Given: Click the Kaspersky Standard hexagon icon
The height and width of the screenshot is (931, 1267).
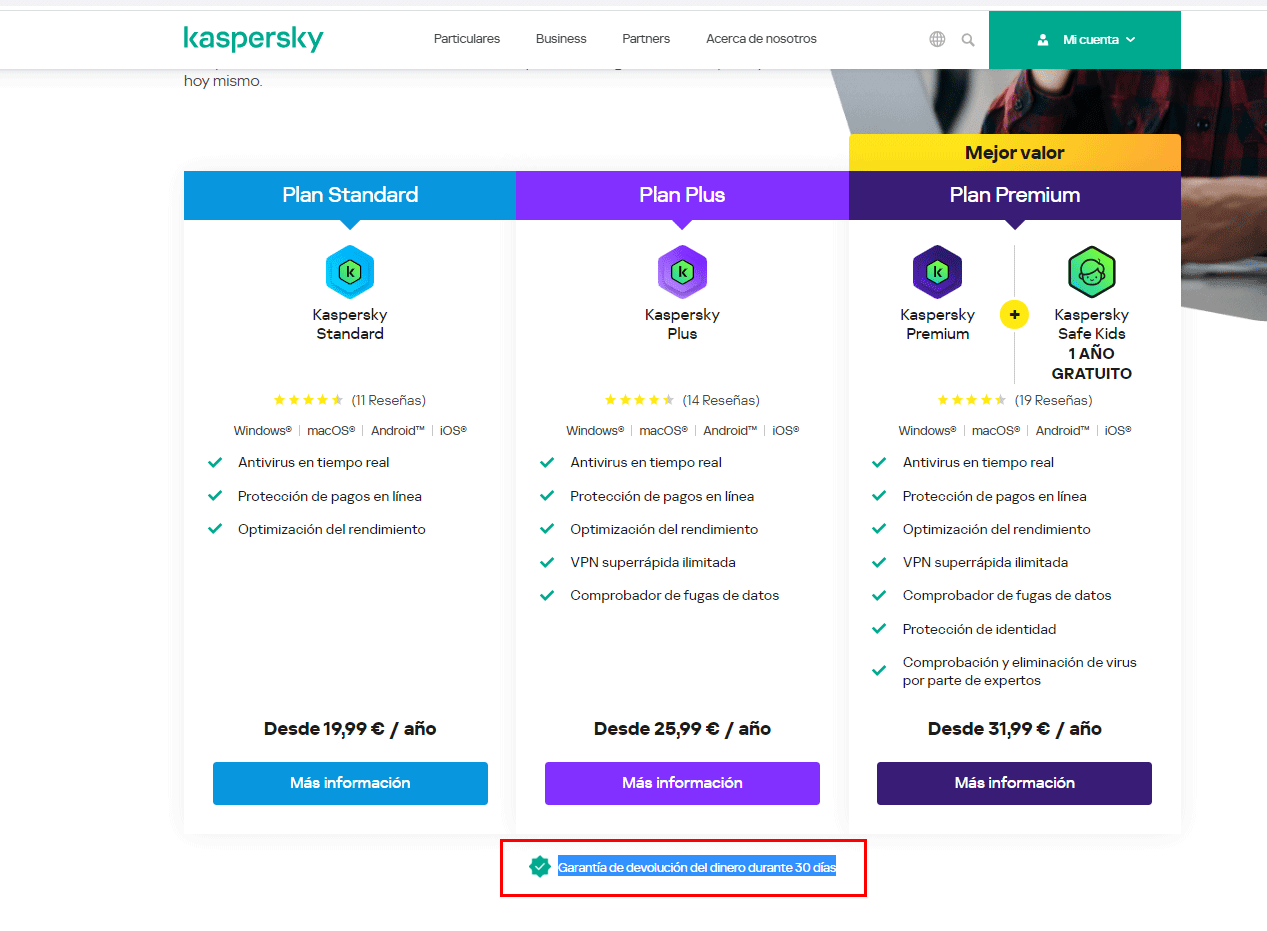Looking at the screenshot, I should (x=350, y=272).
